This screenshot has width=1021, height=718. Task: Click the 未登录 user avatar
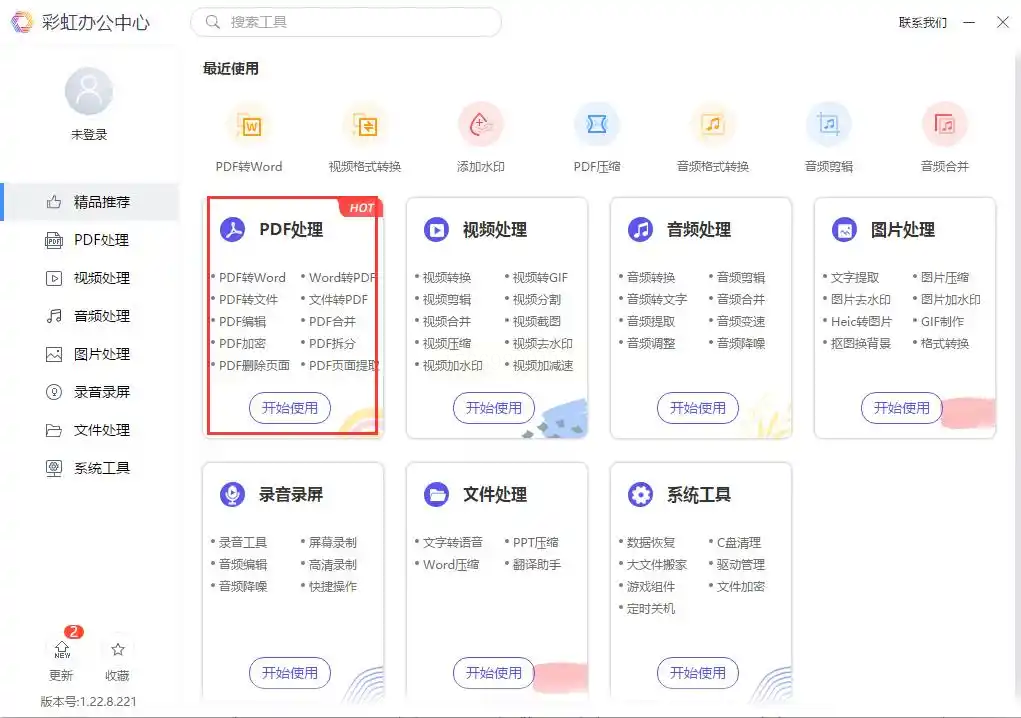pyautogui.click(x=89, y=91)
